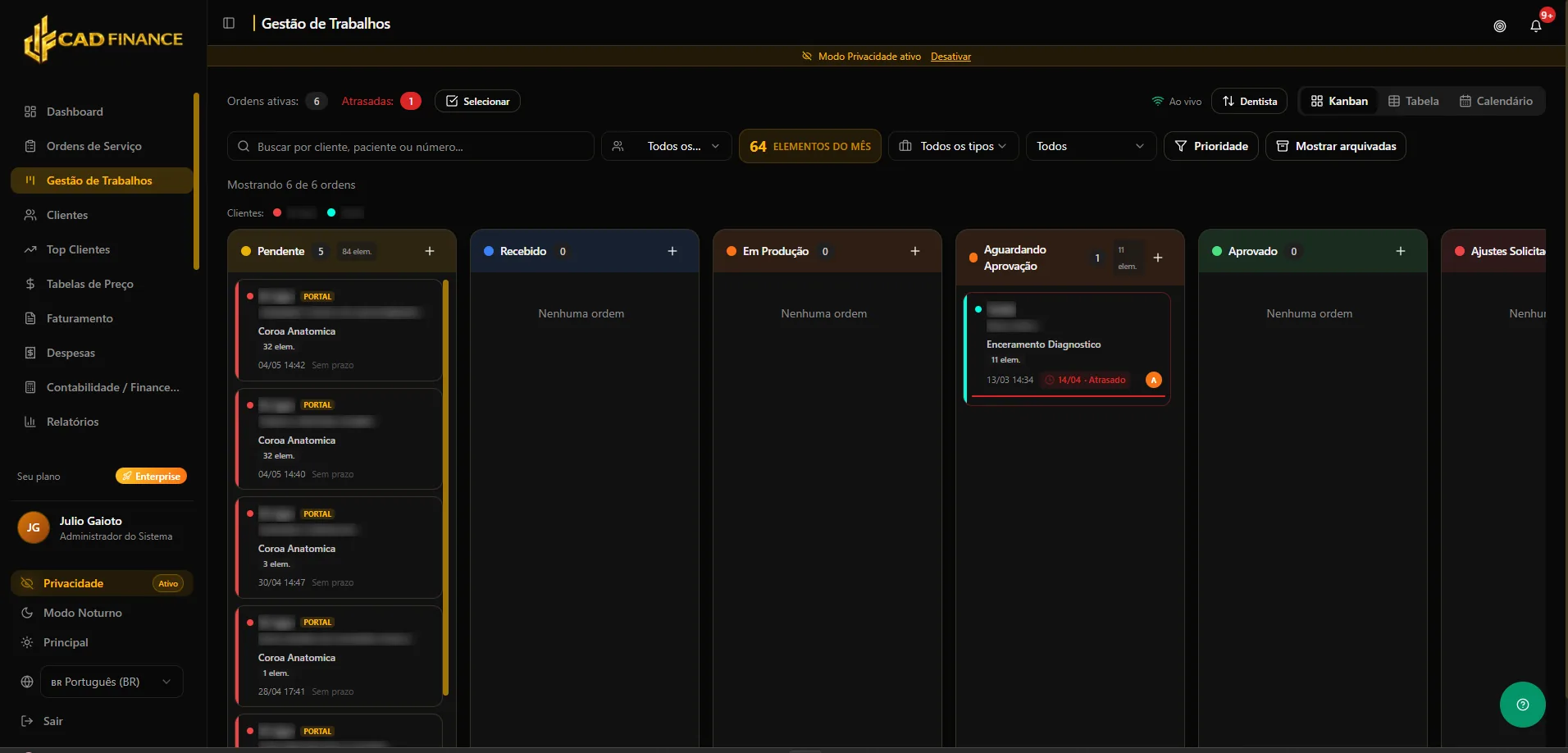Click the left sidebar scrollbar

(196, 180)
